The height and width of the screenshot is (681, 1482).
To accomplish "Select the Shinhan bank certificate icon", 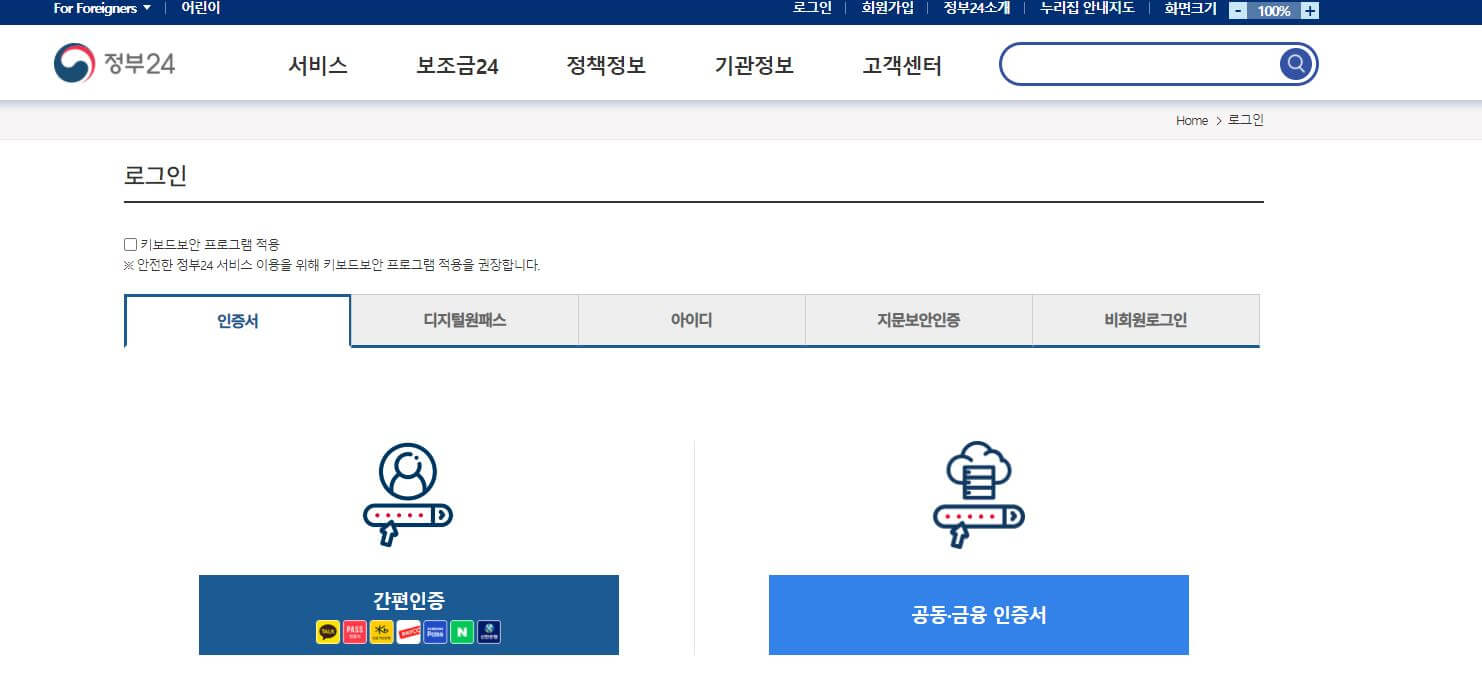I will [x=490, y=632].
